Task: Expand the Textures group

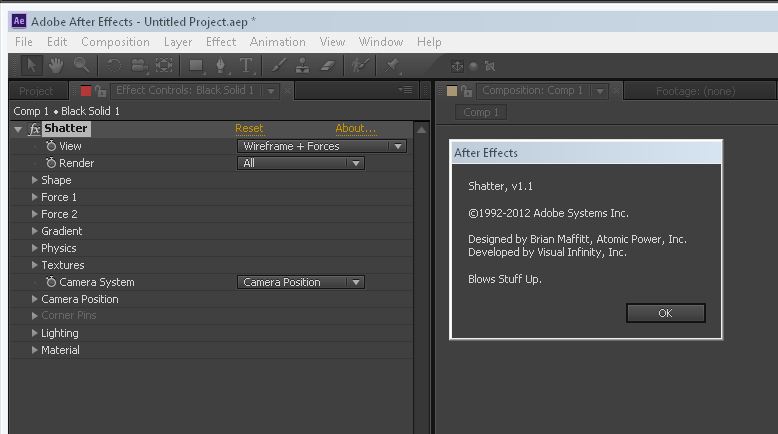Action: [x=34, y=265]
